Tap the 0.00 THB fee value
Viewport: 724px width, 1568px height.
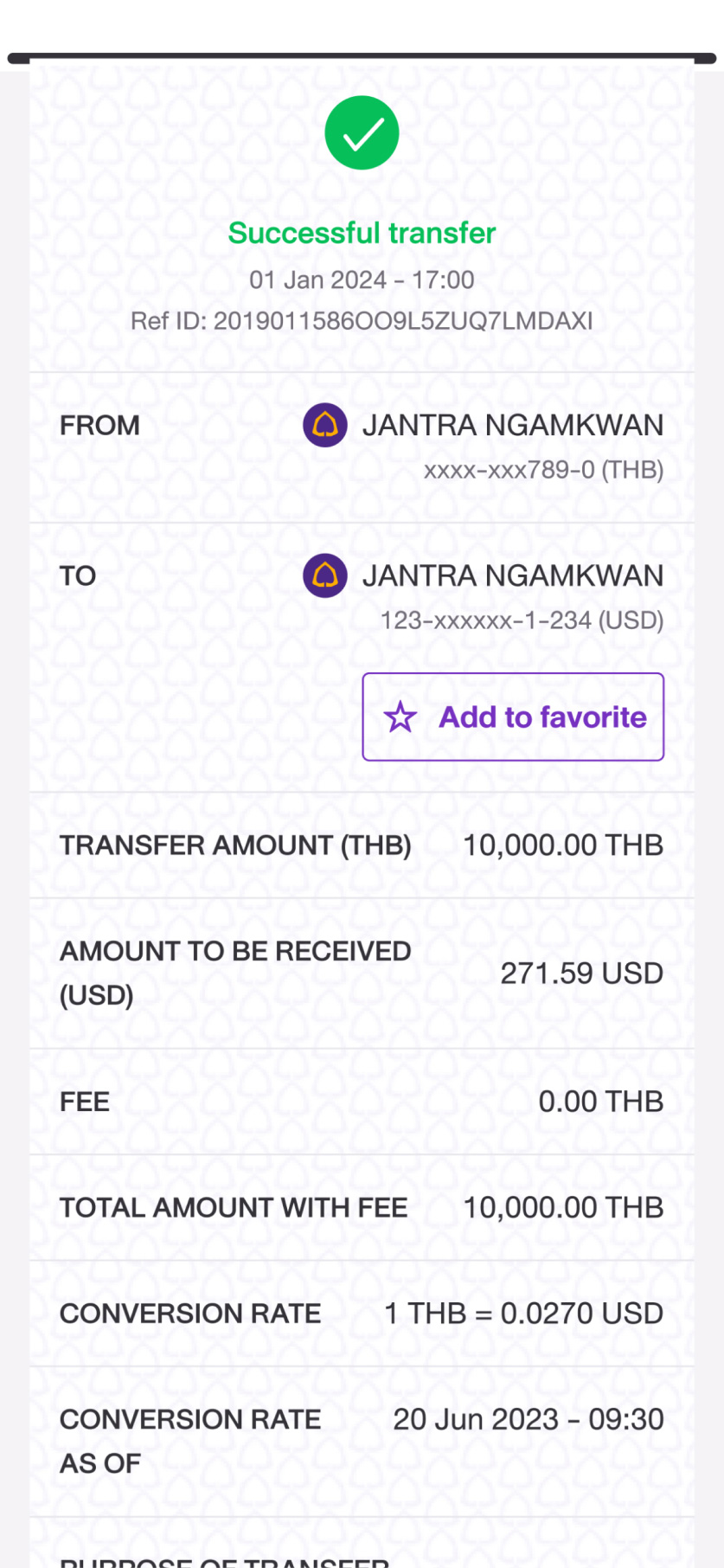[601, 1102]
